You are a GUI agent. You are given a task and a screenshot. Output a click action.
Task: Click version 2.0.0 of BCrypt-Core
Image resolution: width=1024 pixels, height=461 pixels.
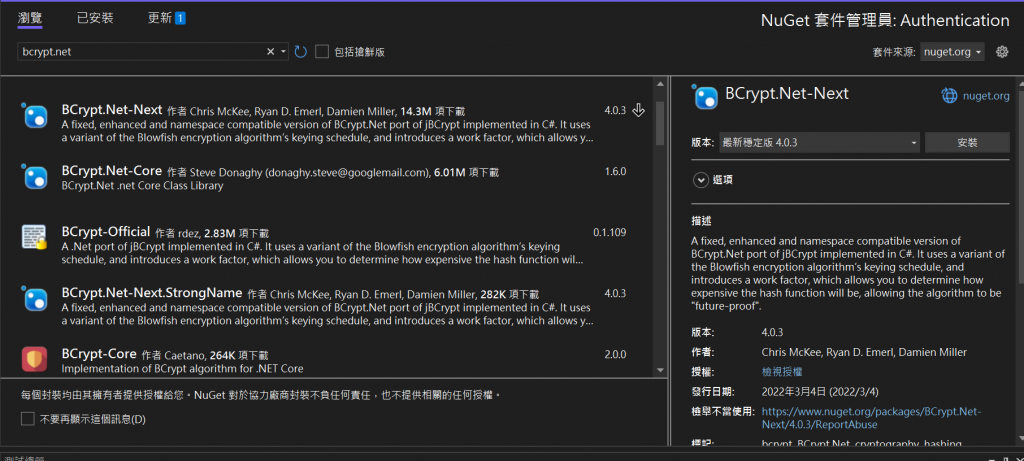tap(615, 355)
